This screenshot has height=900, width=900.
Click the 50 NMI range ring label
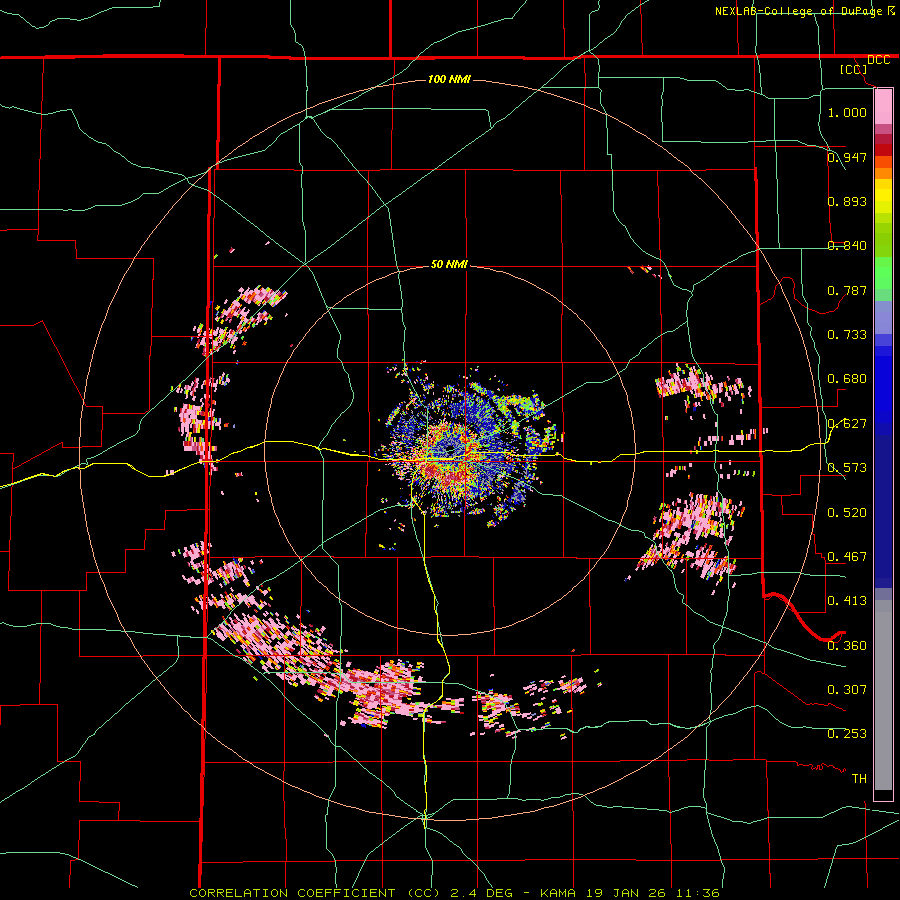click(x=449, y=264)
